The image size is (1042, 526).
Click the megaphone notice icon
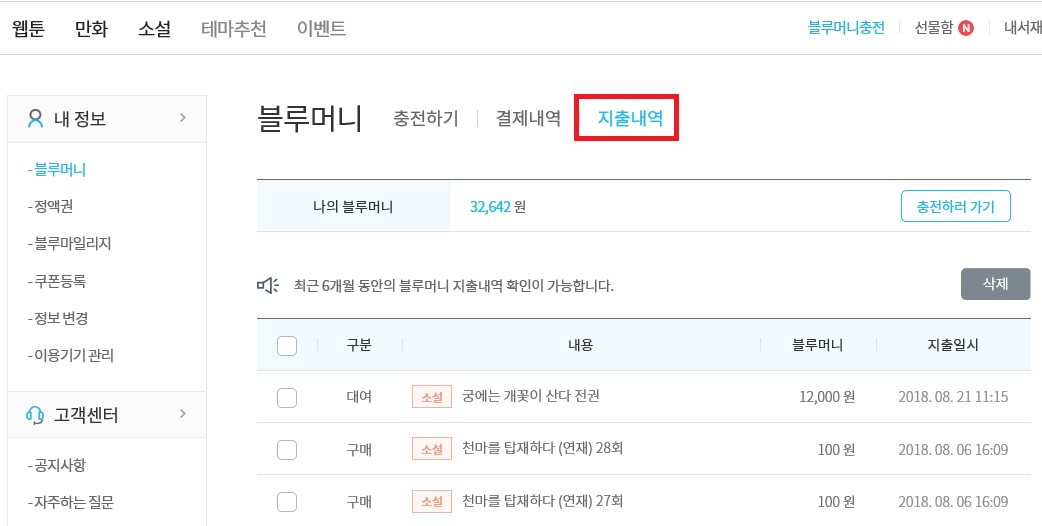pyautogui.click(x=268, y=286)
